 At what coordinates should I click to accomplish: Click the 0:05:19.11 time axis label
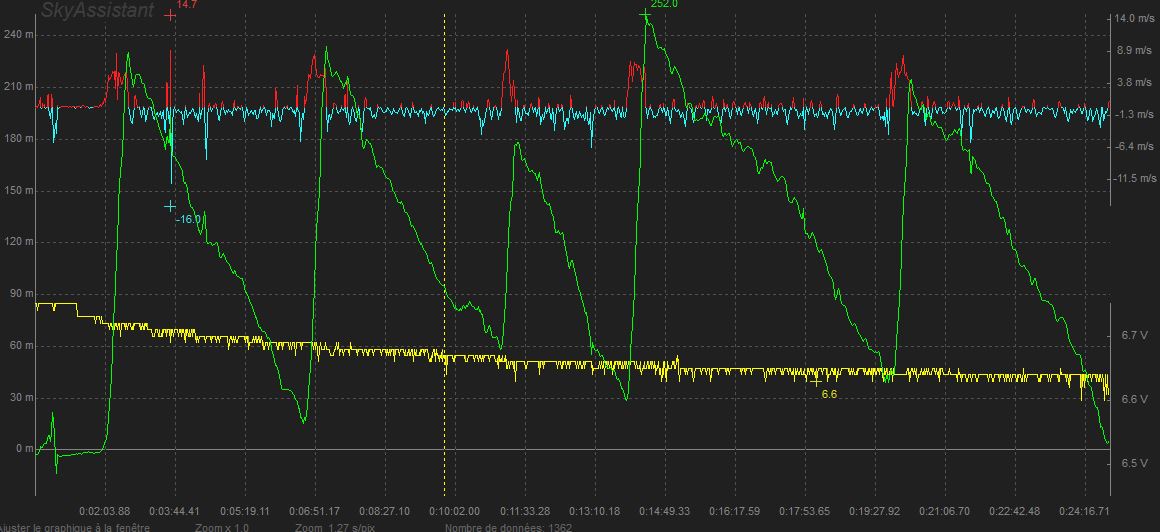[x=245, y=511]
